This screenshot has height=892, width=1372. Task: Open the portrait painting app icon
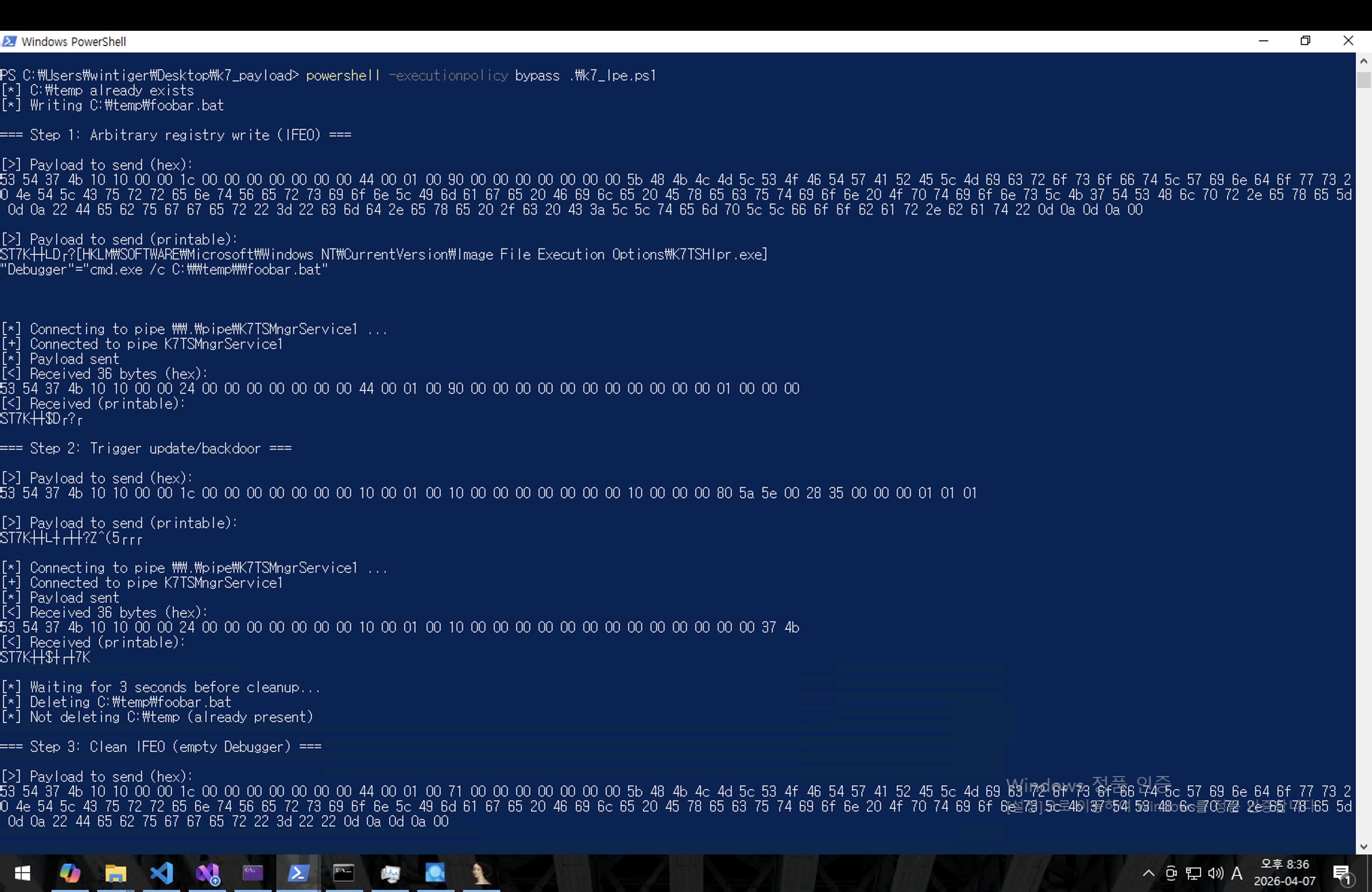481,873
